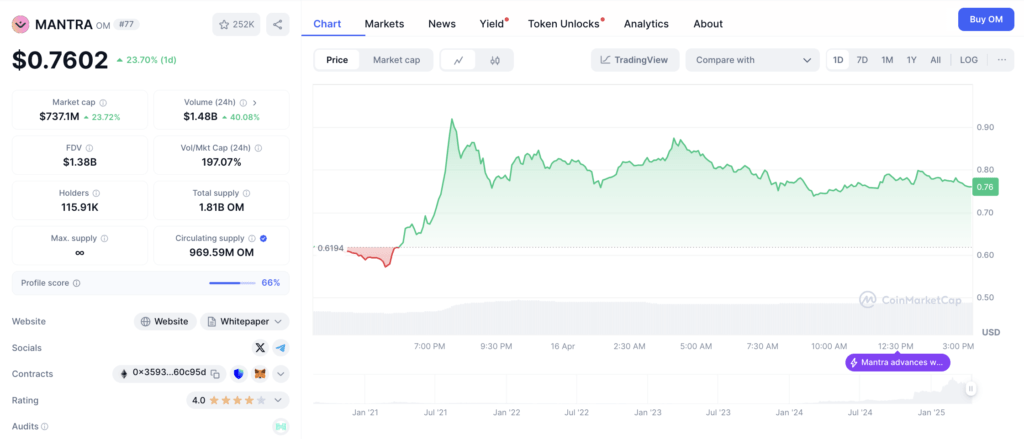Click the timeline range slider handle
1024x439 pixels.
(970, 389)
